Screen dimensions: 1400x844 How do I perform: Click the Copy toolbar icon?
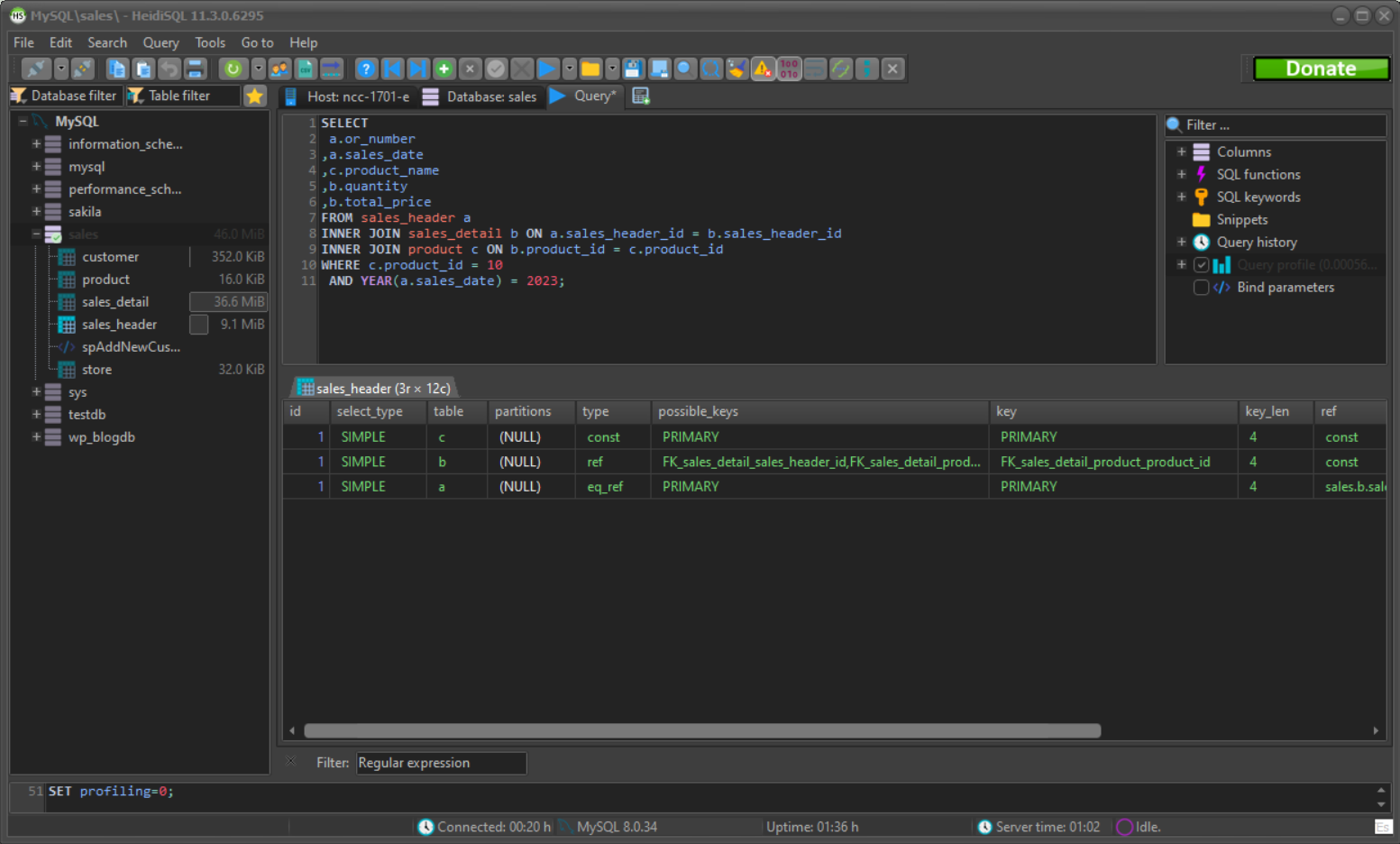point(117,69)
